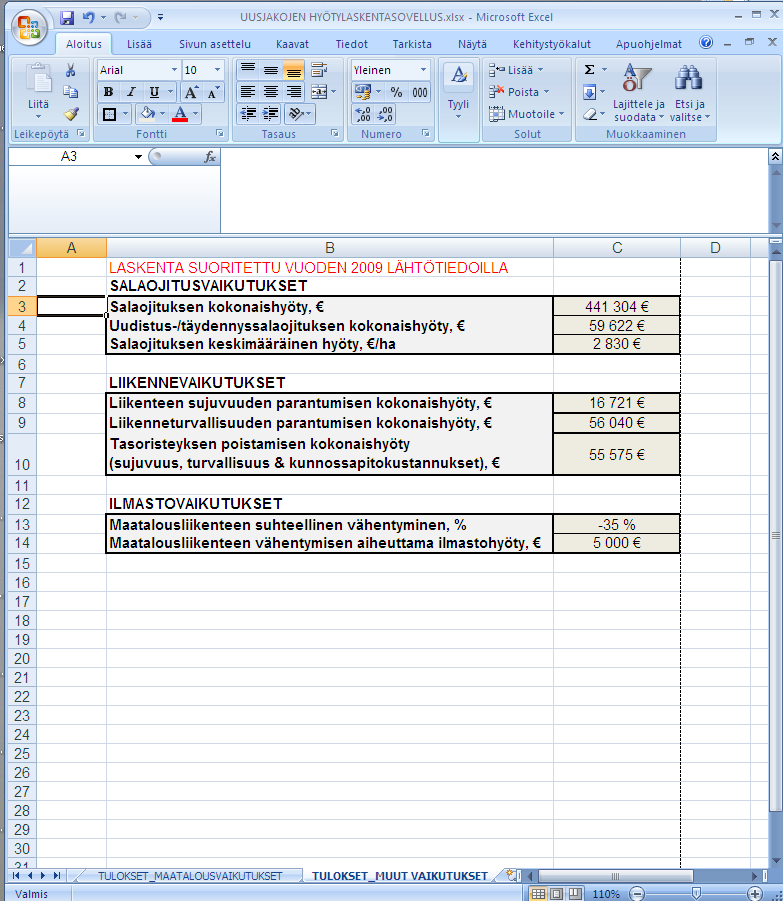
Task: Decrease decimal places
Action: click(x=385, y=114)
